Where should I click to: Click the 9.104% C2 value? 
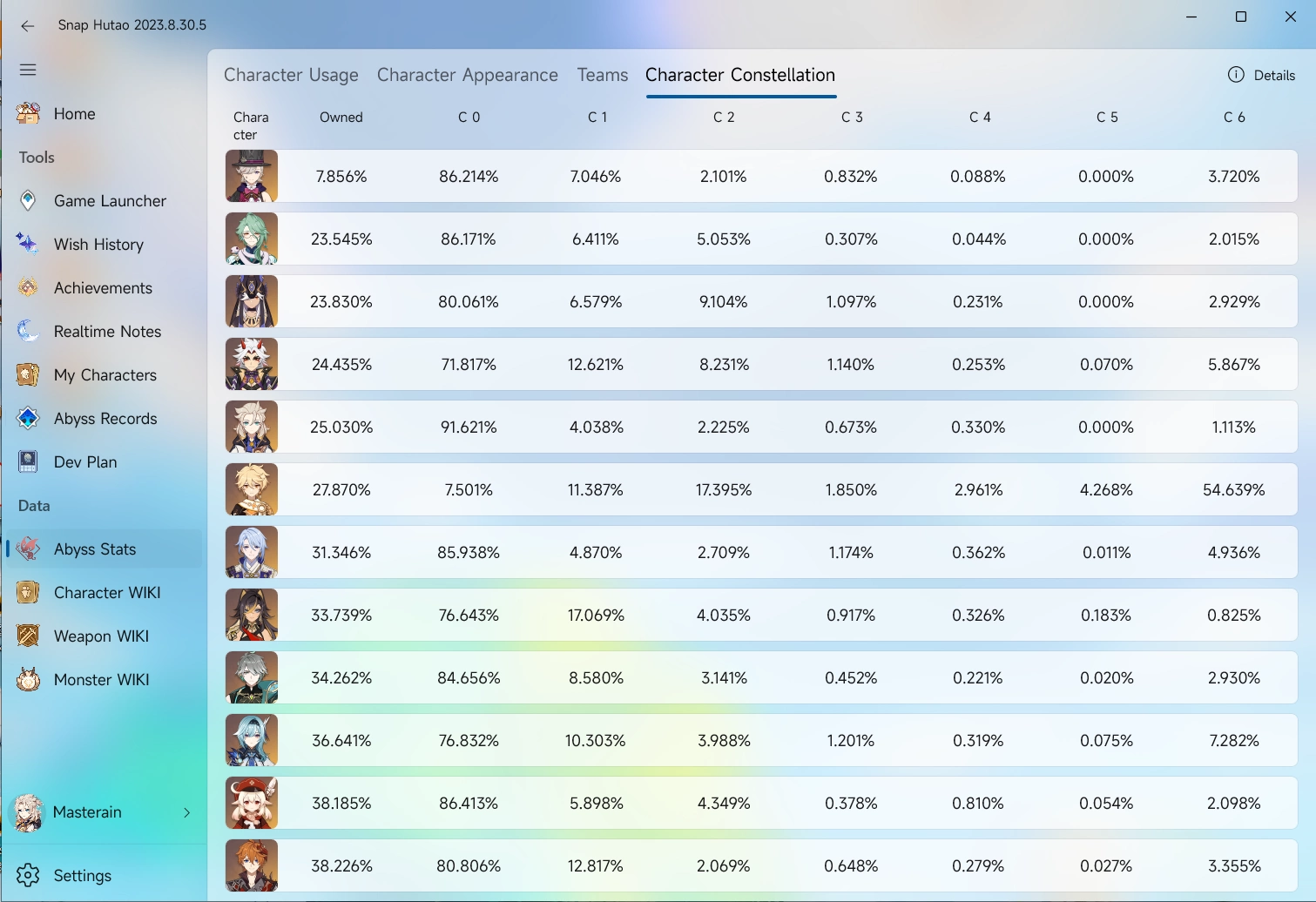(x=724, y=302)
